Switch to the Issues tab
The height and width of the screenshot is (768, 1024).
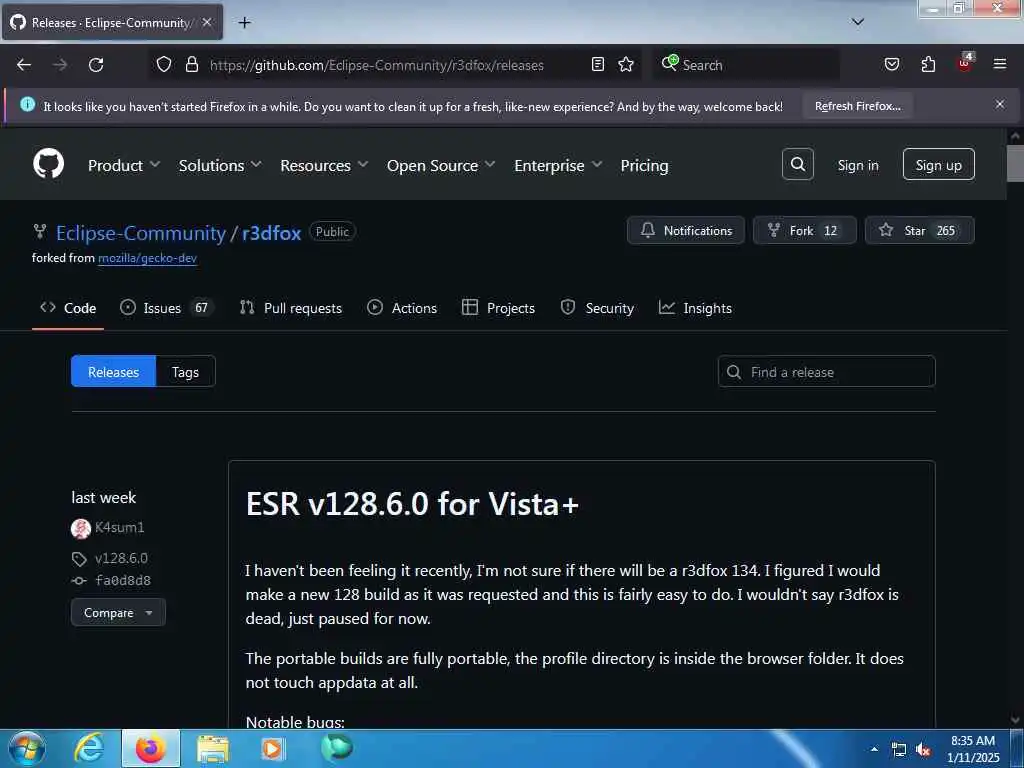point(167,308)
